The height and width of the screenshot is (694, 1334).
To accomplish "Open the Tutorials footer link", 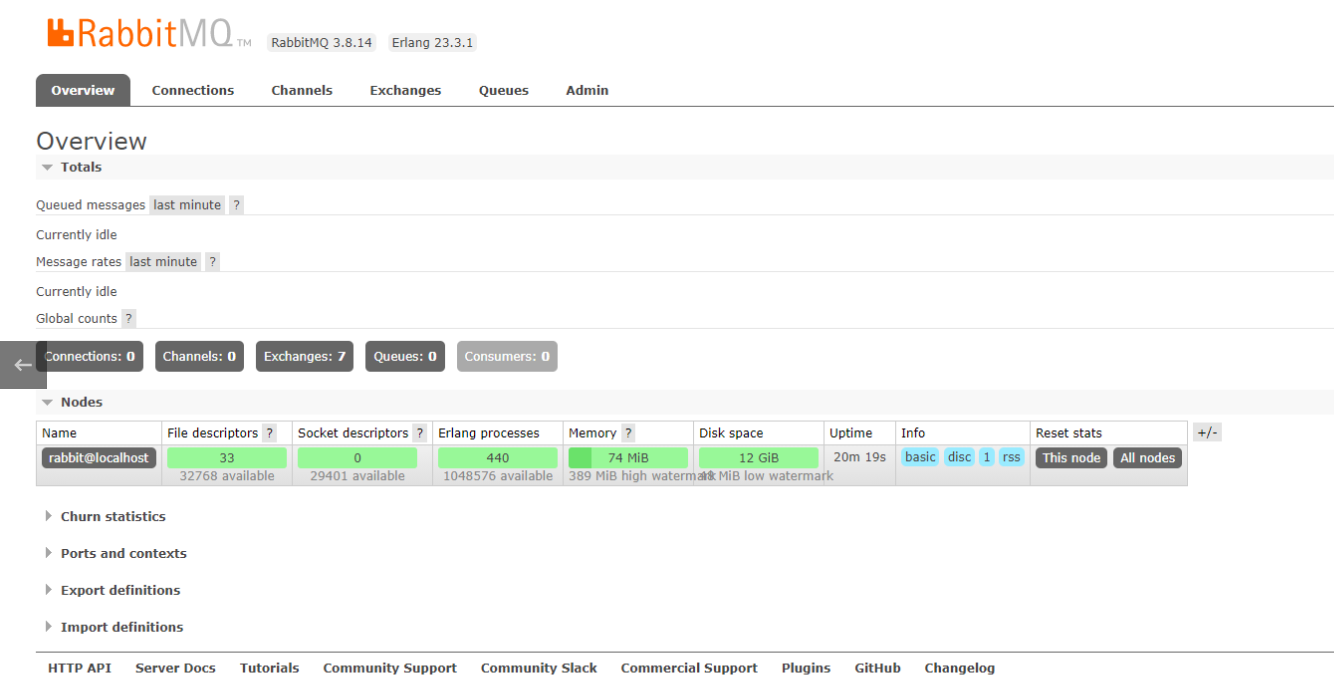I will coord(269,669).
